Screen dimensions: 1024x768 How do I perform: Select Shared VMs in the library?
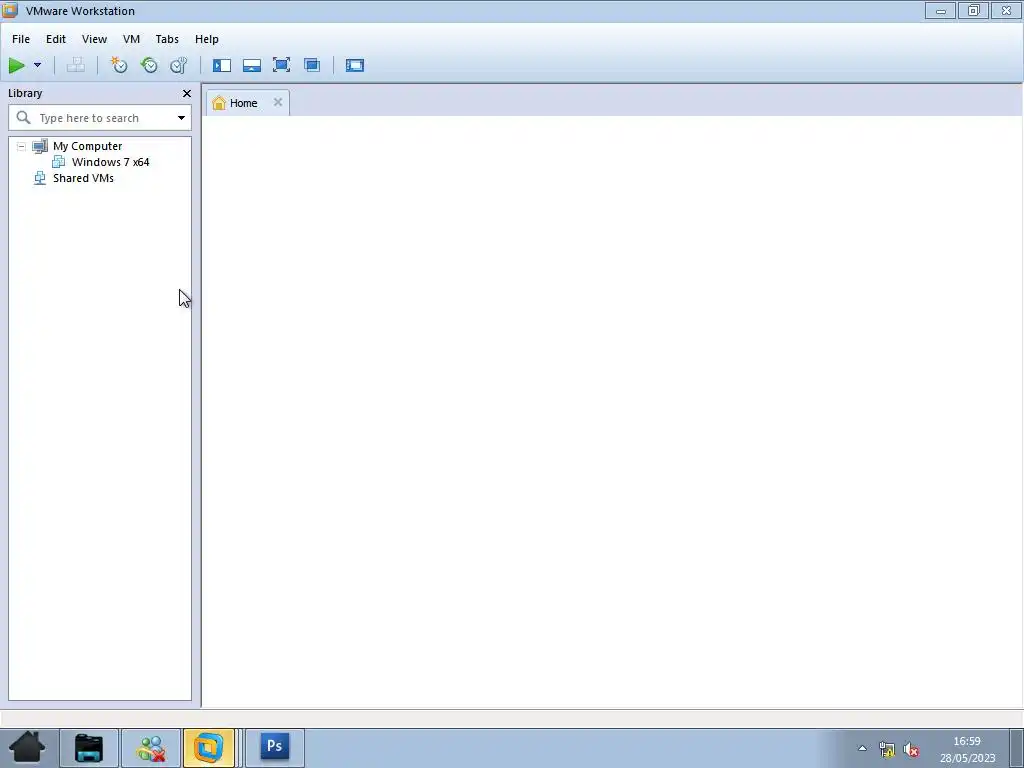84,178
